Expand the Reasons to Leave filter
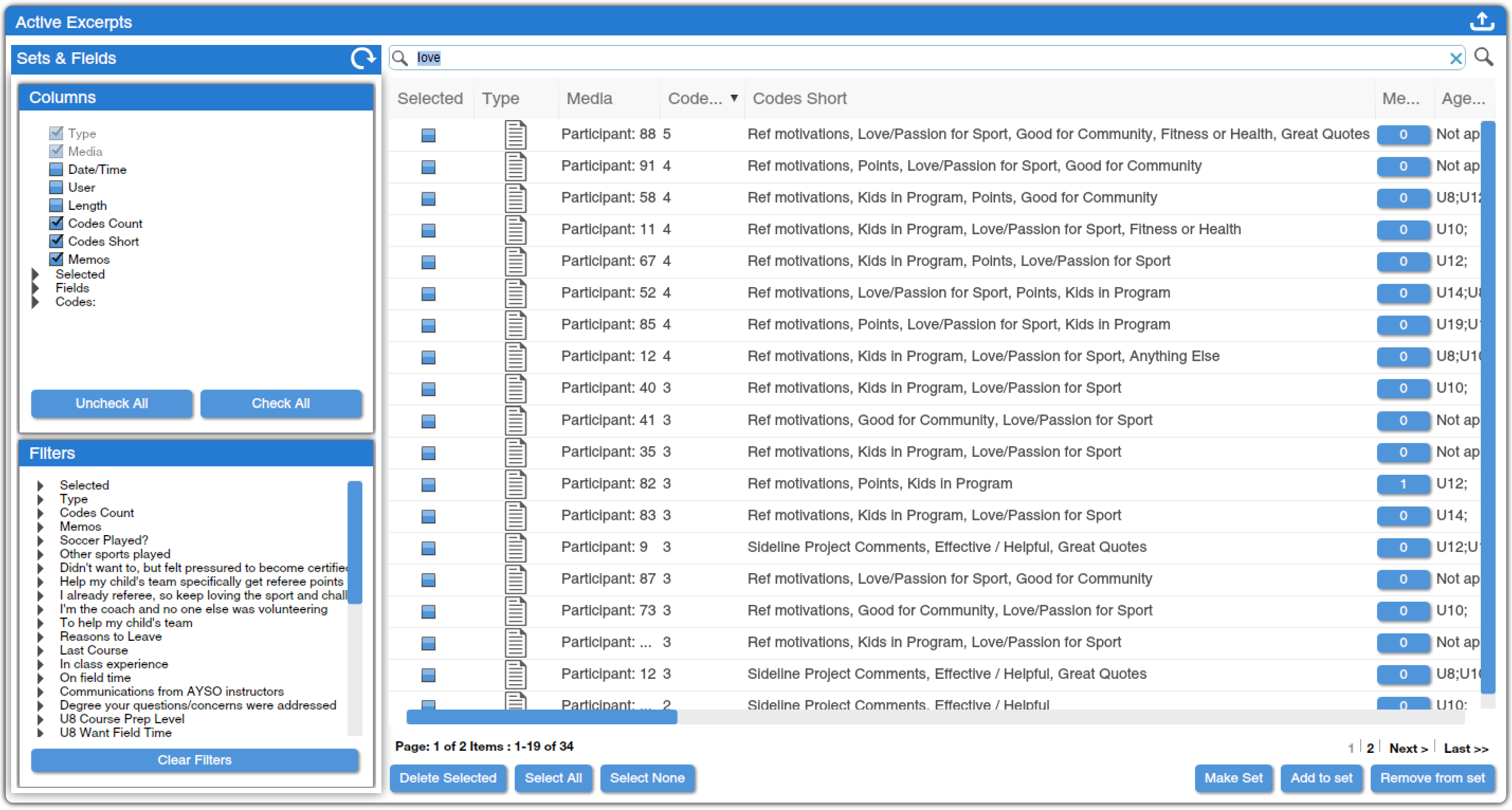 [x=41, y=637]
